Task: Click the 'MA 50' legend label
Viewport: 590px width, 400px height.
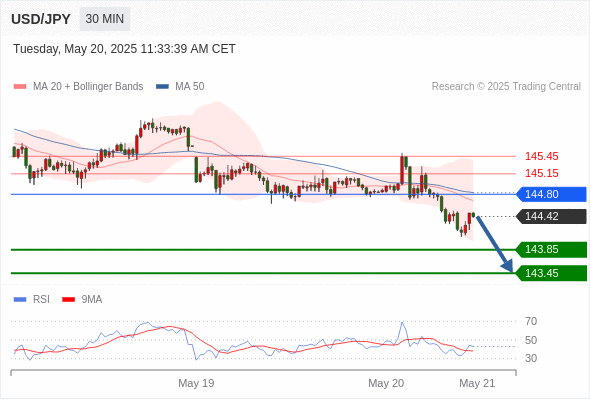Action: coord(190,87)
